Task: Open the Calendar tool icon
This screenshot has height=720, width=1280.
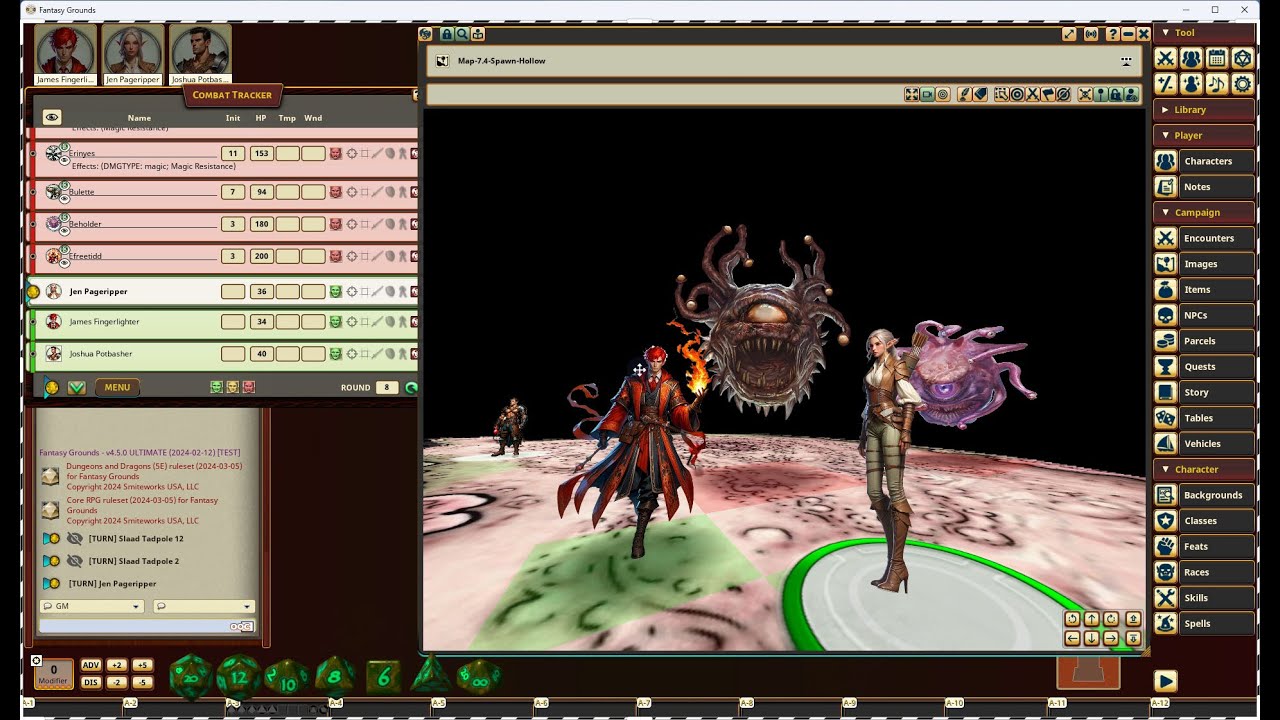Action: point(1217,58)
